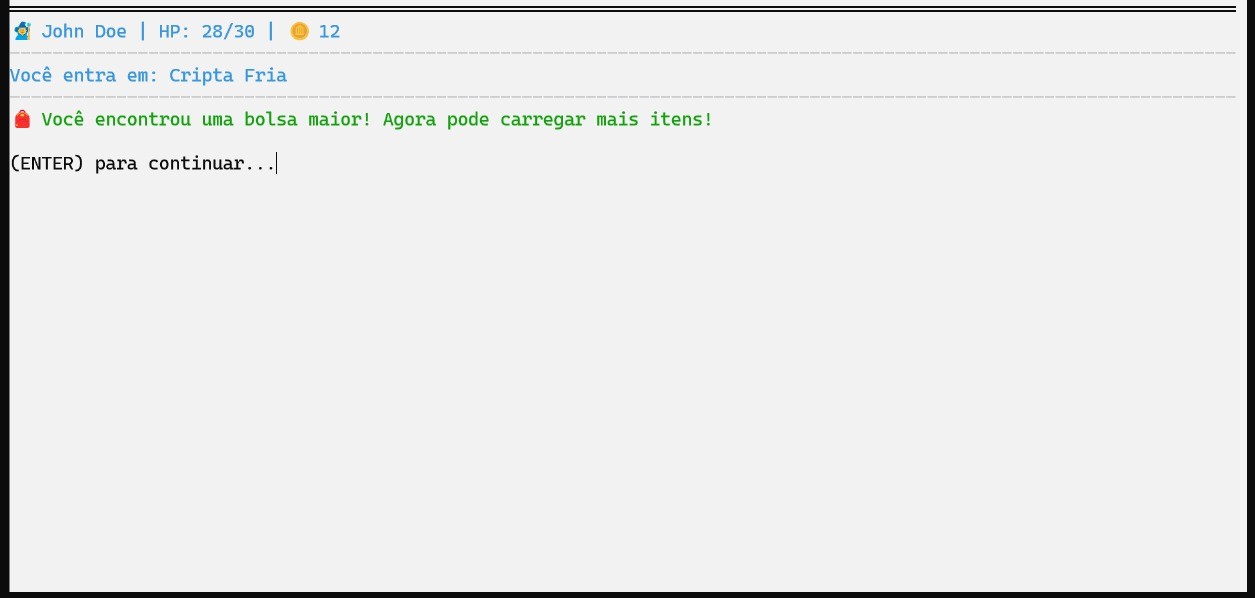Select the location name Cripta Fria

228,76
